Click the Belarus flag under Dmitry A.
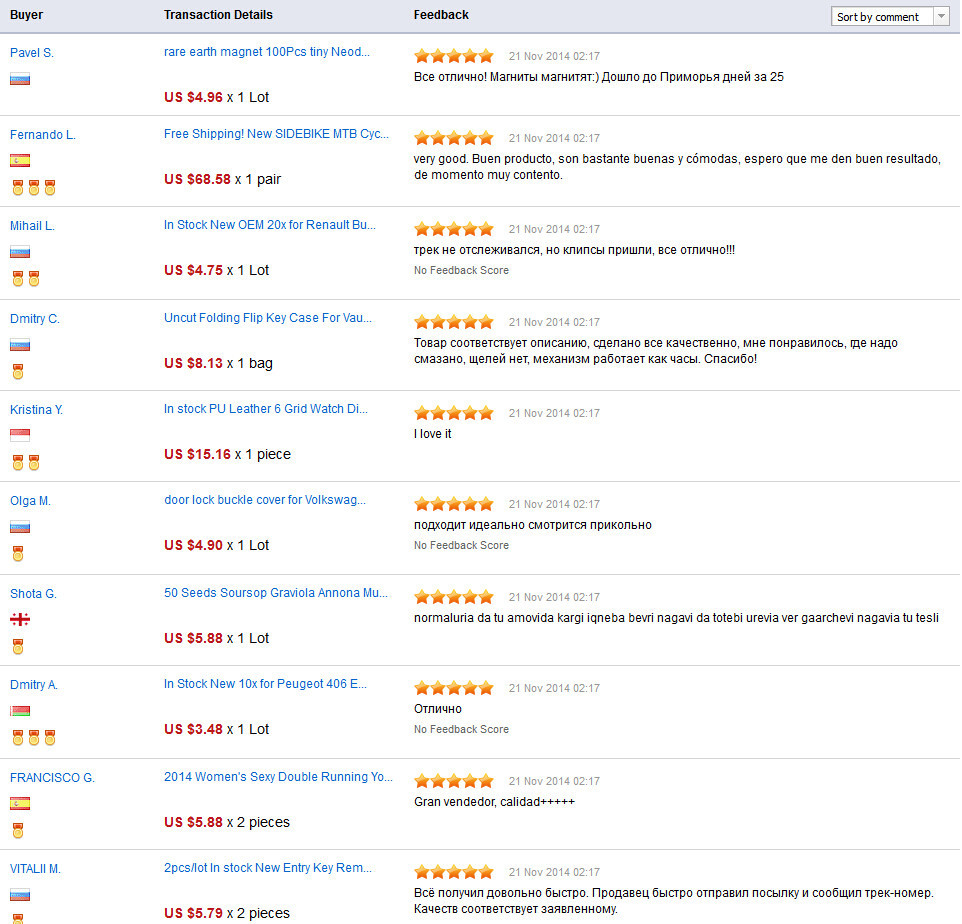The height and width of the screenshot is (924, 962). (20, 711)
